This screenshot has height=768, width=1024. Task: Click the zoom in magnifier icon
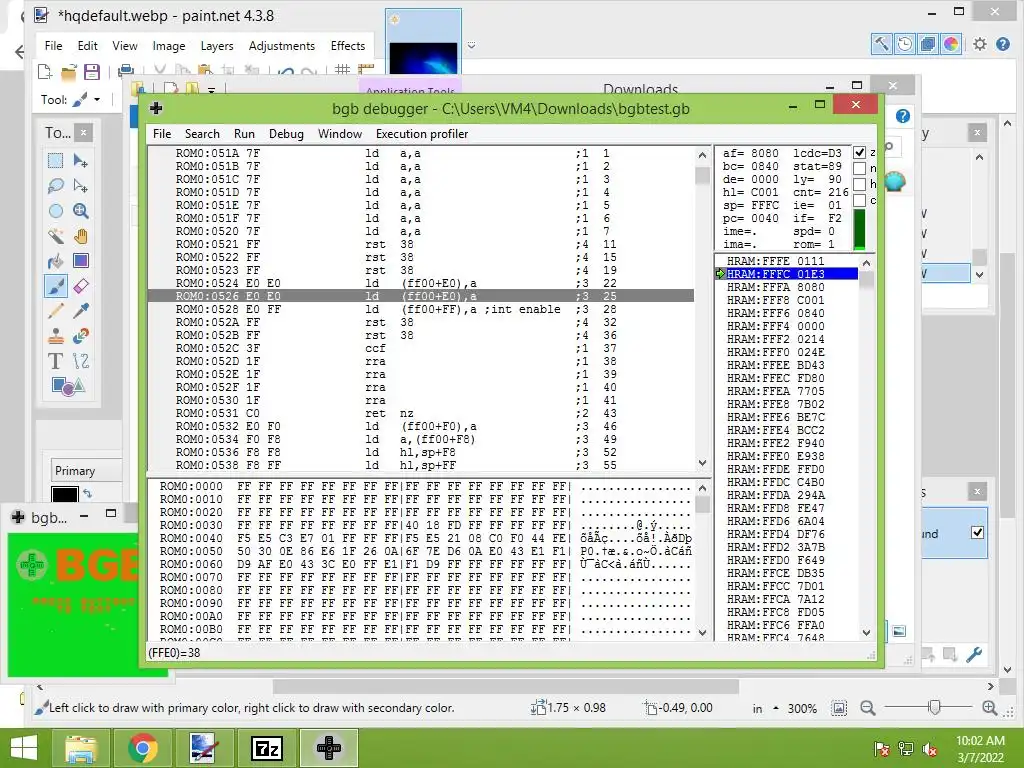989,708
